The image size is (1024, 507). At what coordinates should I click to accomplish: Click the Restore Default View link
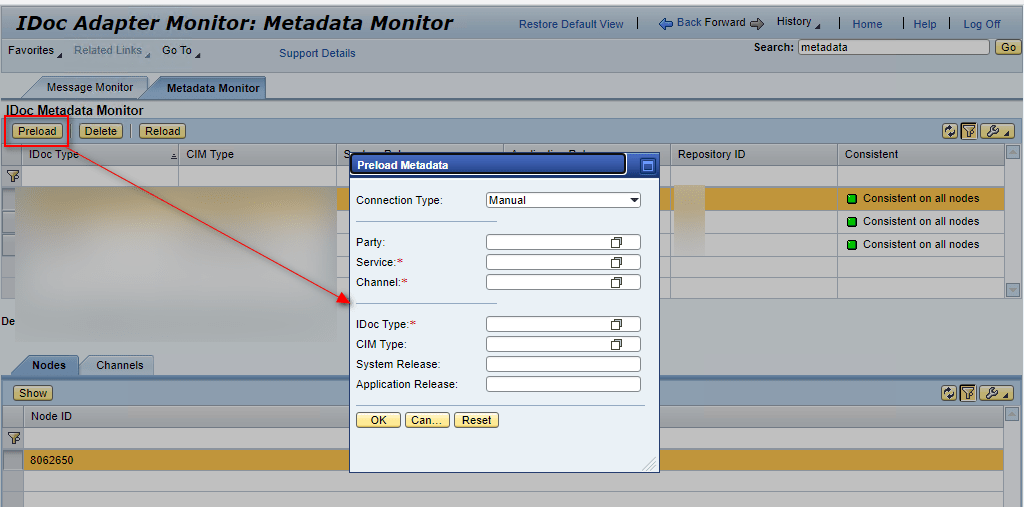click(x=571, y=24)
